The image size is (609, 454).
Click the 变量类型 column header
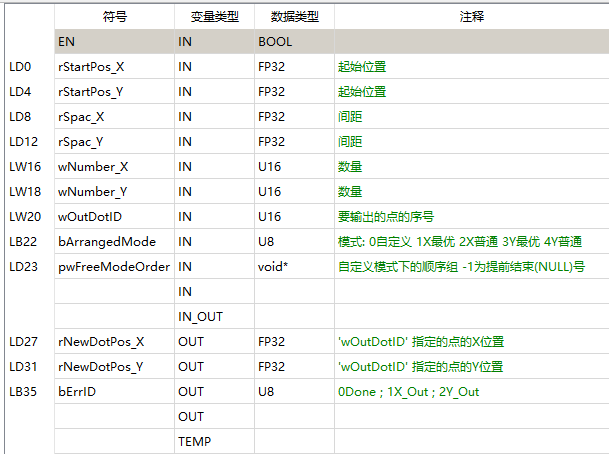click(214, 16)
